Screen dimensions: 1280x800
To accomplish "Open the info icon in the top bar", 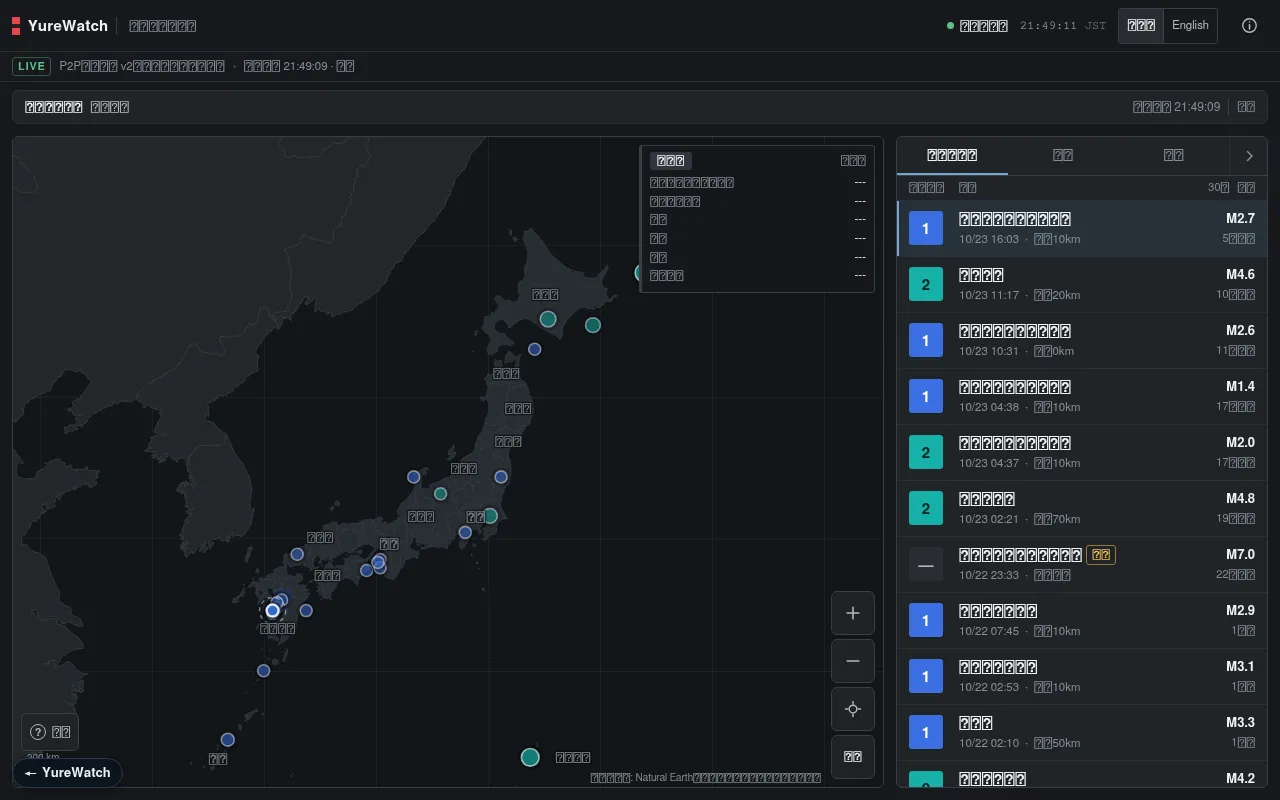I will pos(1249,26).
